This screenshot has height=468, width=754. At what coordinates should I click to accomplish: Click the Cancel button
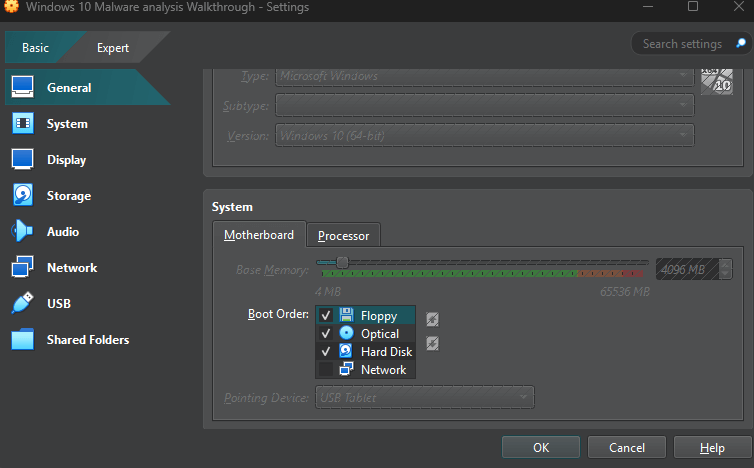tap(627, 447)
